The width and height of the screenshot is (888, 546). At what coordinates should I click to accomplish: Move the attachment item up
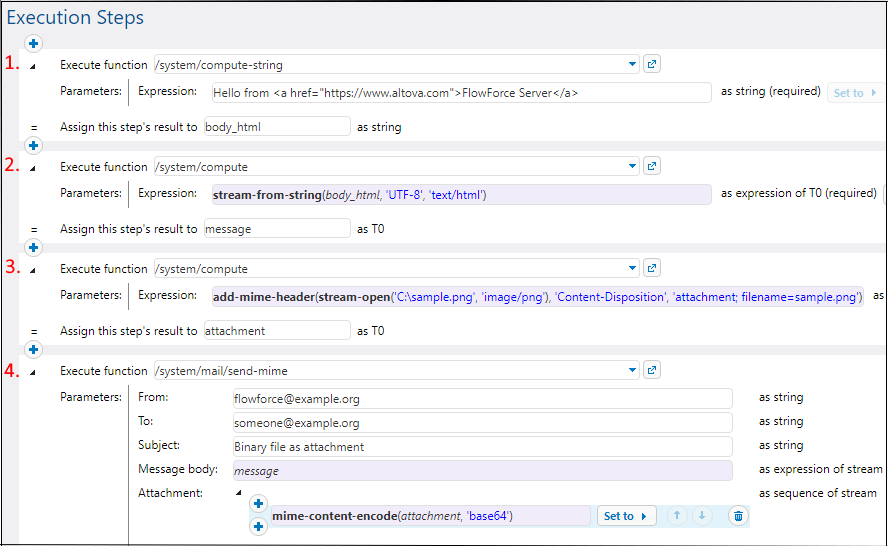(x=677, y=516)
